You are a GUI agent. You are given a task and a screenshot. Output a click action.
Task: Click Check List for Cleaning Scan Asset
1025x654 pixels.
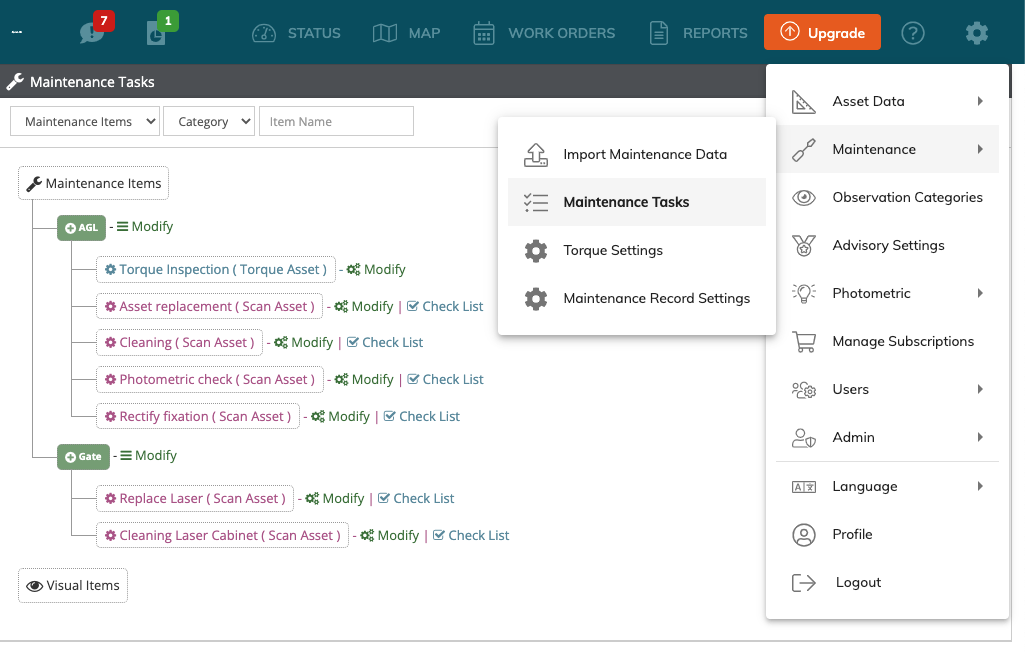pyautogui.click(x=385, y=342)
